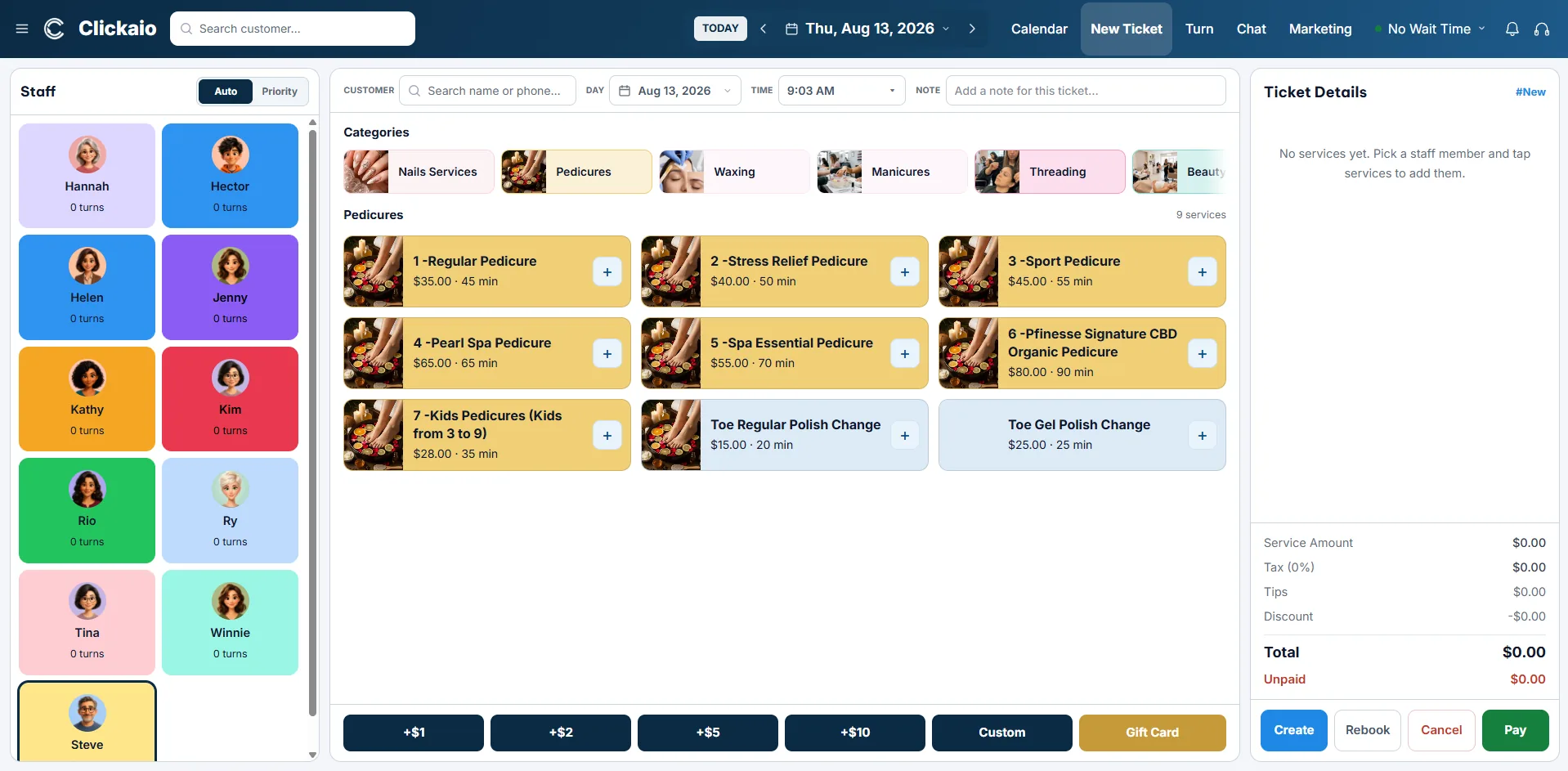
Task: Open the Thu, Aug 13, 2026 date dropdown
Action: pos(867,29)
